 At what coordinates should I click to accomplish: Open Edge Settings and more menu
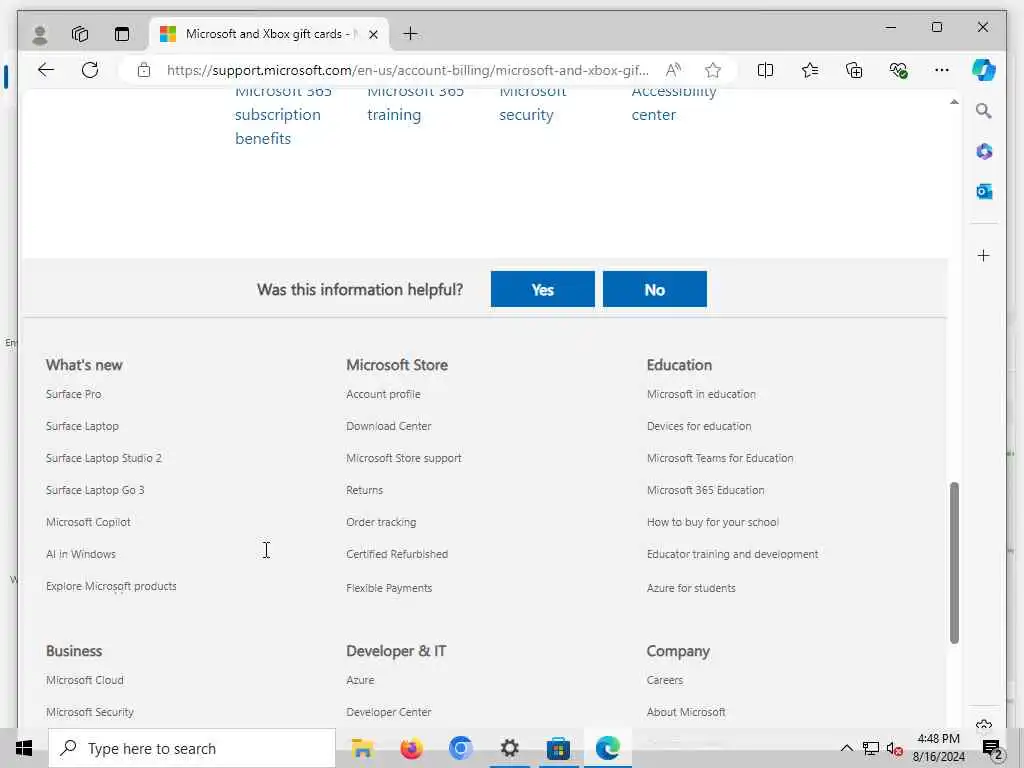click(942, 70)
